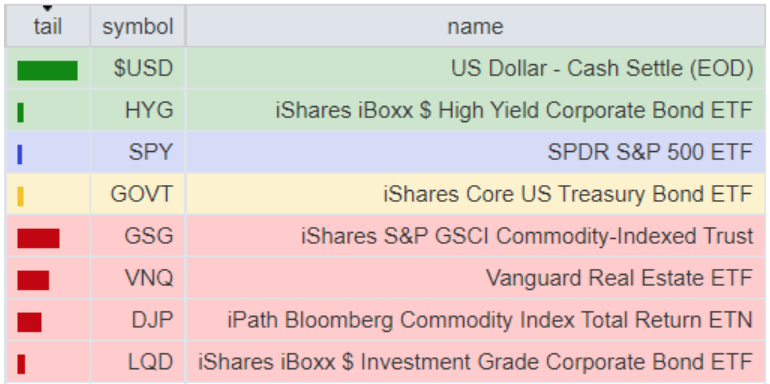Open iShares Core US Treasury Bond ETF
The height and width of the screenshot is (384, 770).
[568, 194]
